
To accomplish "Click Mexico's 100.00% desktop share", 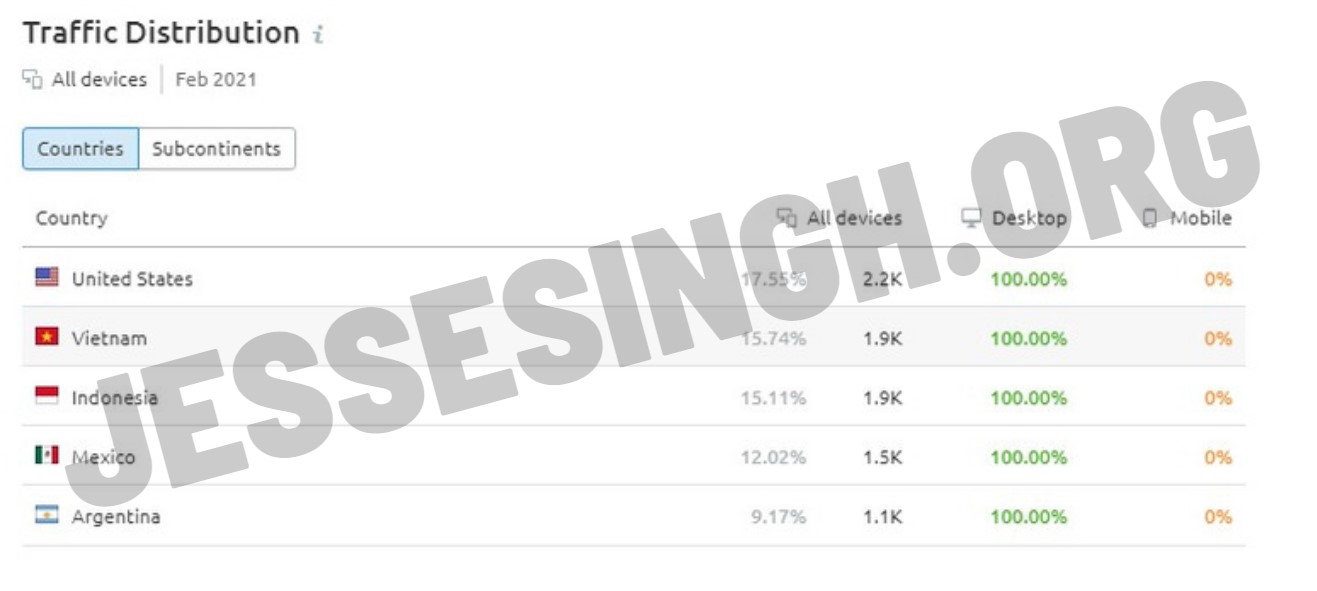I will pyautogui.click(x=1029, y=457).
